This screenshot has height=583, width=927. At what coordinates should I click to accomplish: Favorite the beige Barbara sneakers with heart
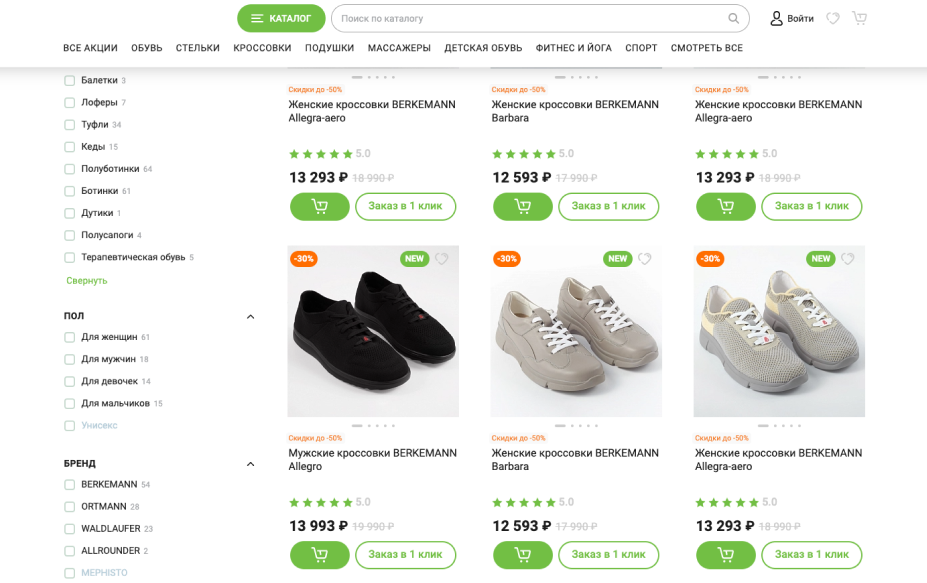(644, 258)
